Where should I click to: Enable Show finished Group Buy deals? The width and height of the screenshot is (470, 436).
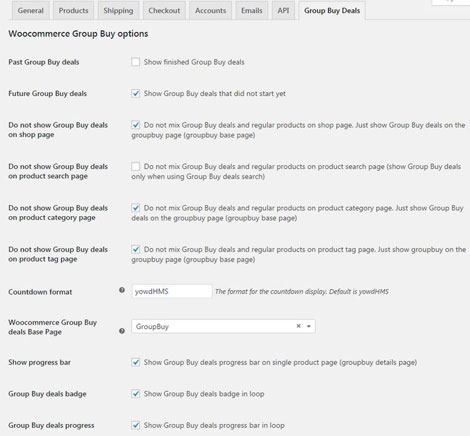pyautogui.click(x=135, y=62)
